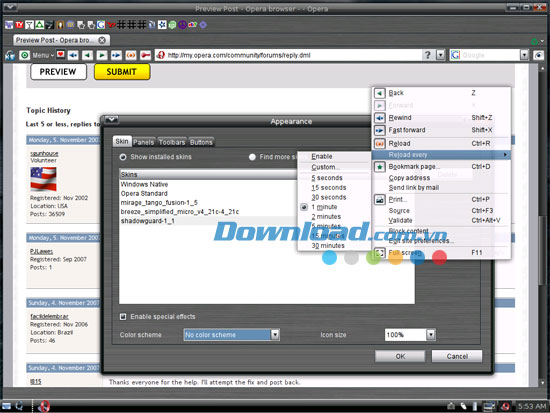The image size is (550, 413).
Task: Open the Menu dropdown in toolbar
Action: [43, 55]
